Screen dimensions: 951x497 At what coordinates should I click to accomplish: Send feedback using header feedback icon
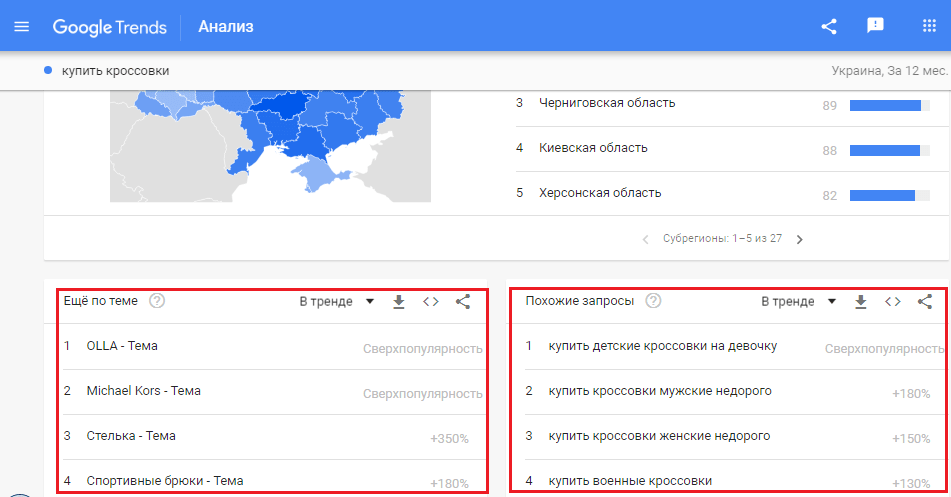[875, 25]
